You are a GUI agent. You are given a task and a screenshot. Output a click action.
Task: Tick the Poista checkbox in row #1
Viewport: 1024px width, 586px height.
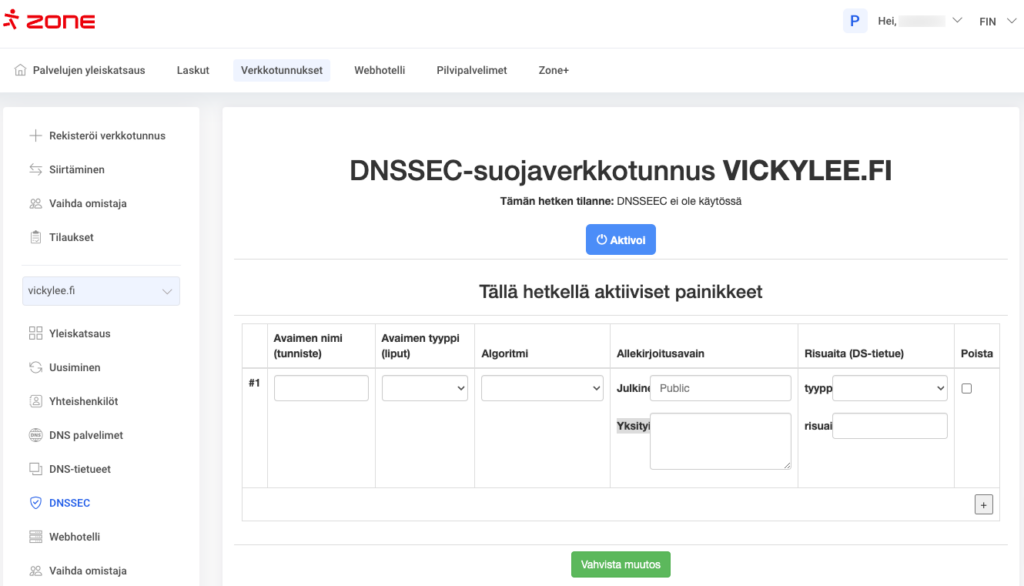pos(966,389)
